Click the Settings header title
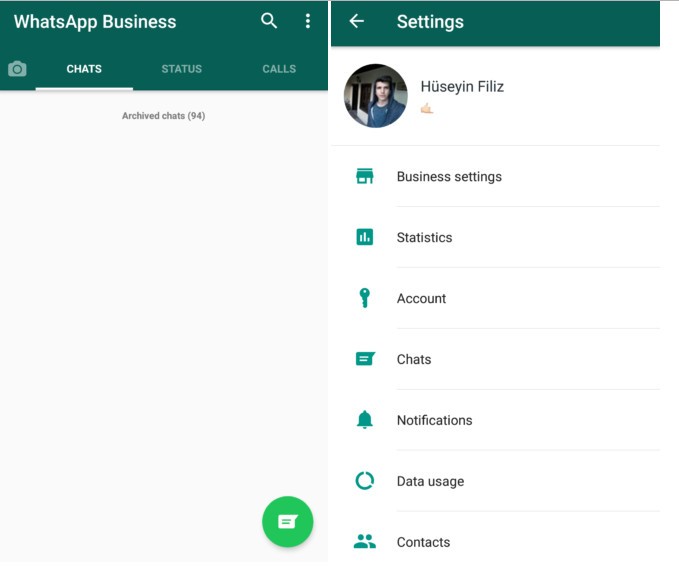679x567 pixels. click(x=430, y=22)
